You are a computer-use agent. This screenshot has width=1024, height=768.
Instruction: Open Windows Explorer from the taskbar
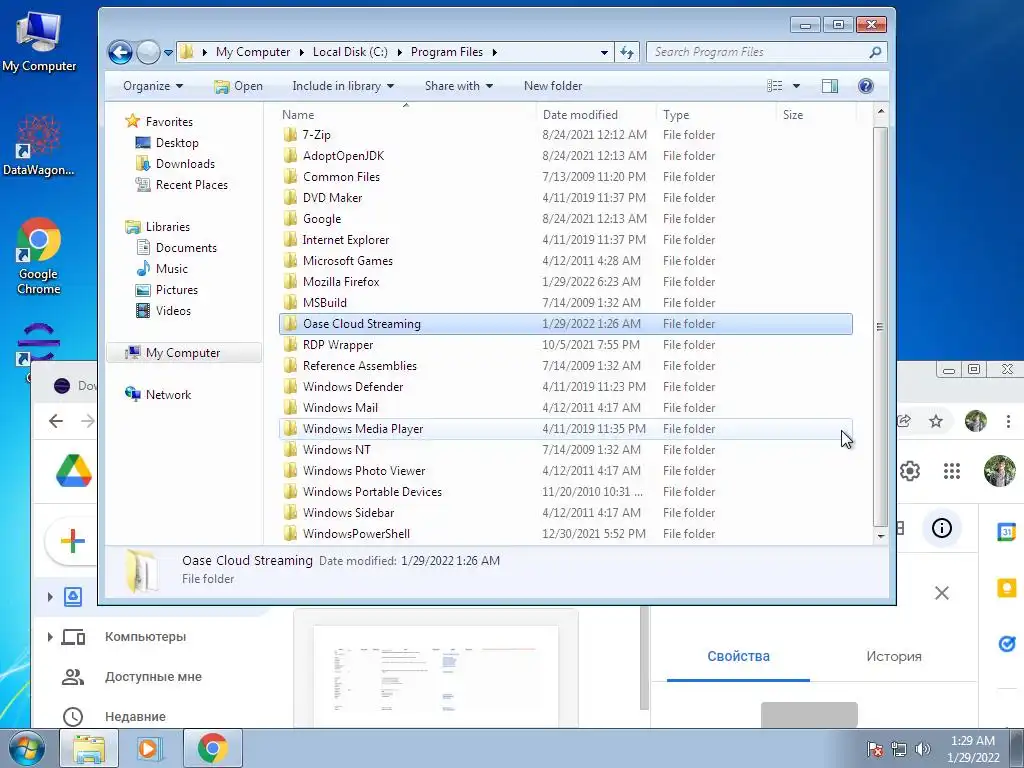[x=89, y=748]
